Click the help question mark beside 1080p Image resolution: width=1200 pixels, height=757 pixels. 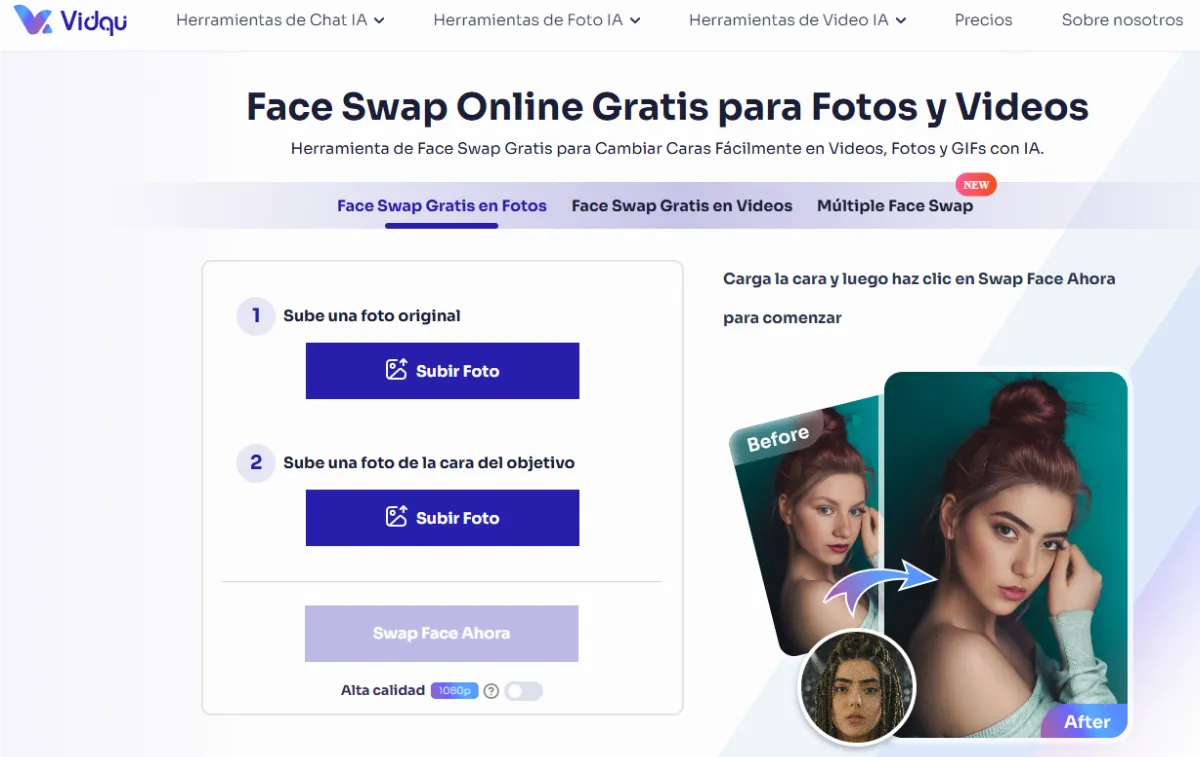pyautogui.click(x=491, y=691)
